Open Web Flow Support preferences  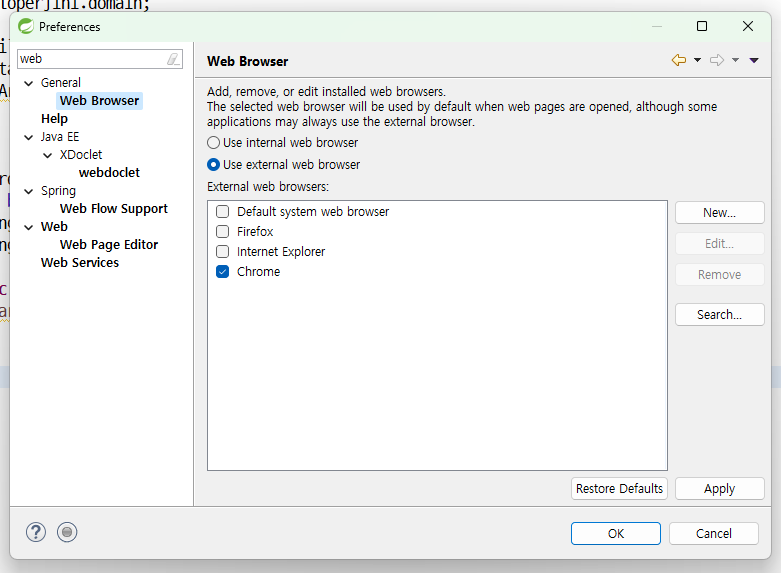coord(114,209)
